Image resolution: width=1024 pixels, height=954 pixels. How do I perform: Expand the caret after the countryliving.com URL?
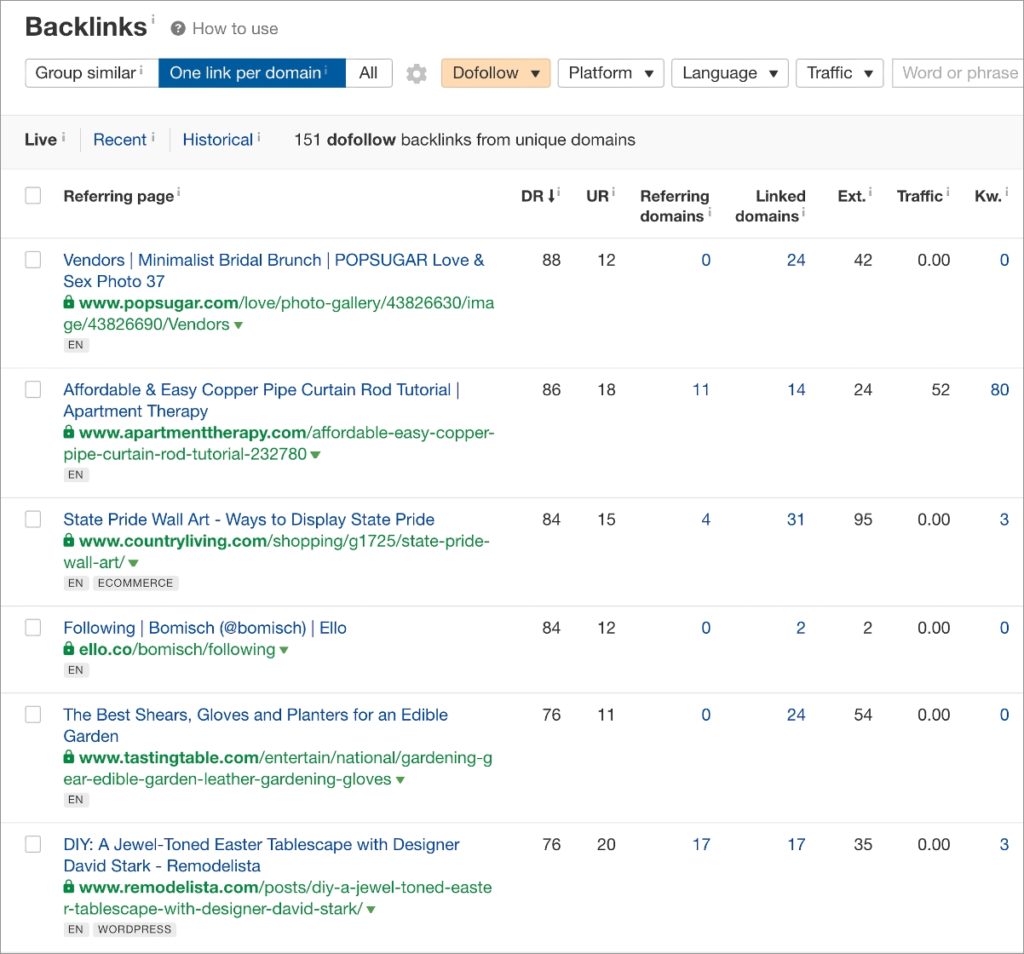(x=133, y=564)
